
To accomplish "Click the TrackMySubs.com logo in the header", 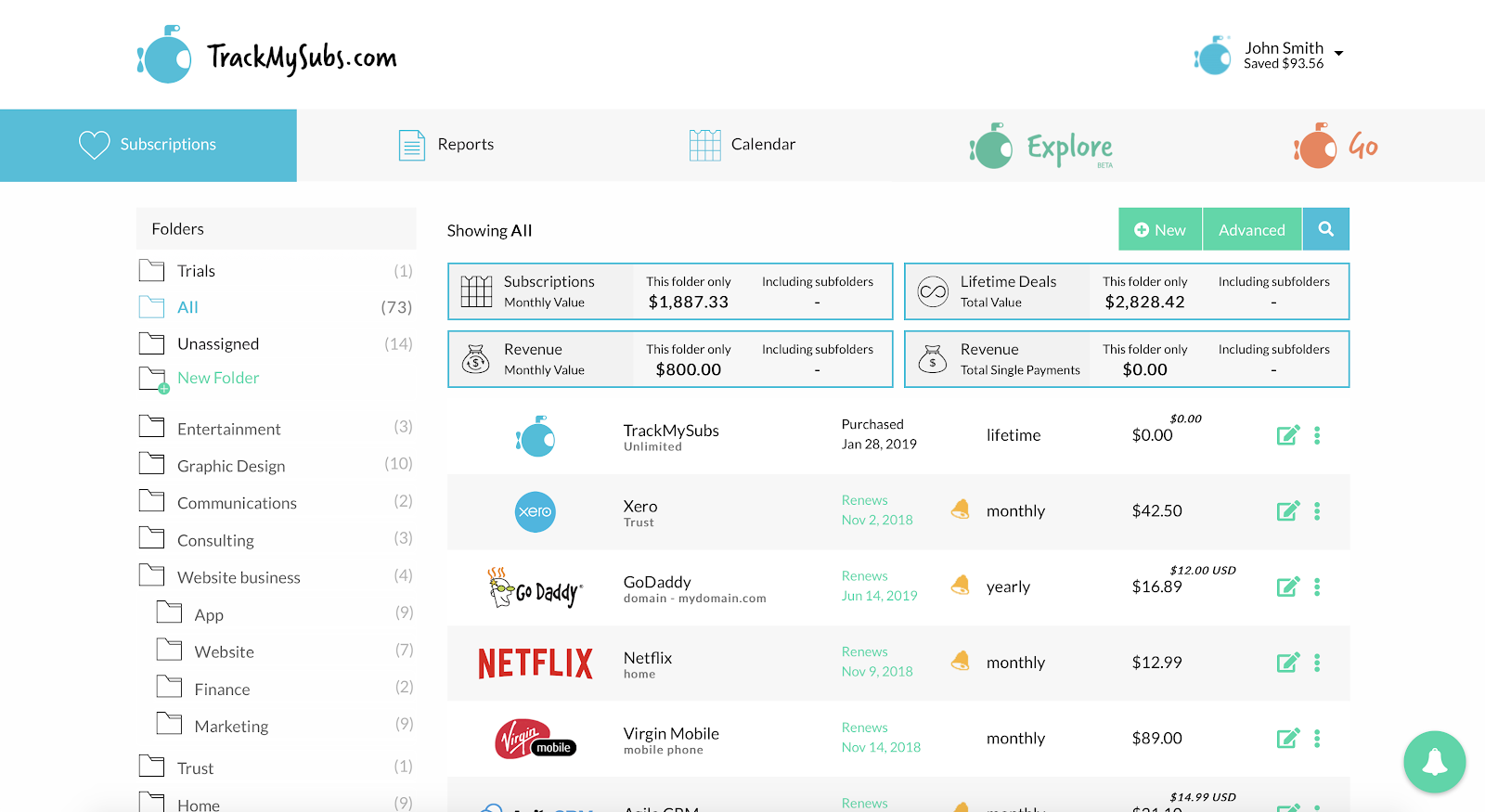I will 267,56.
